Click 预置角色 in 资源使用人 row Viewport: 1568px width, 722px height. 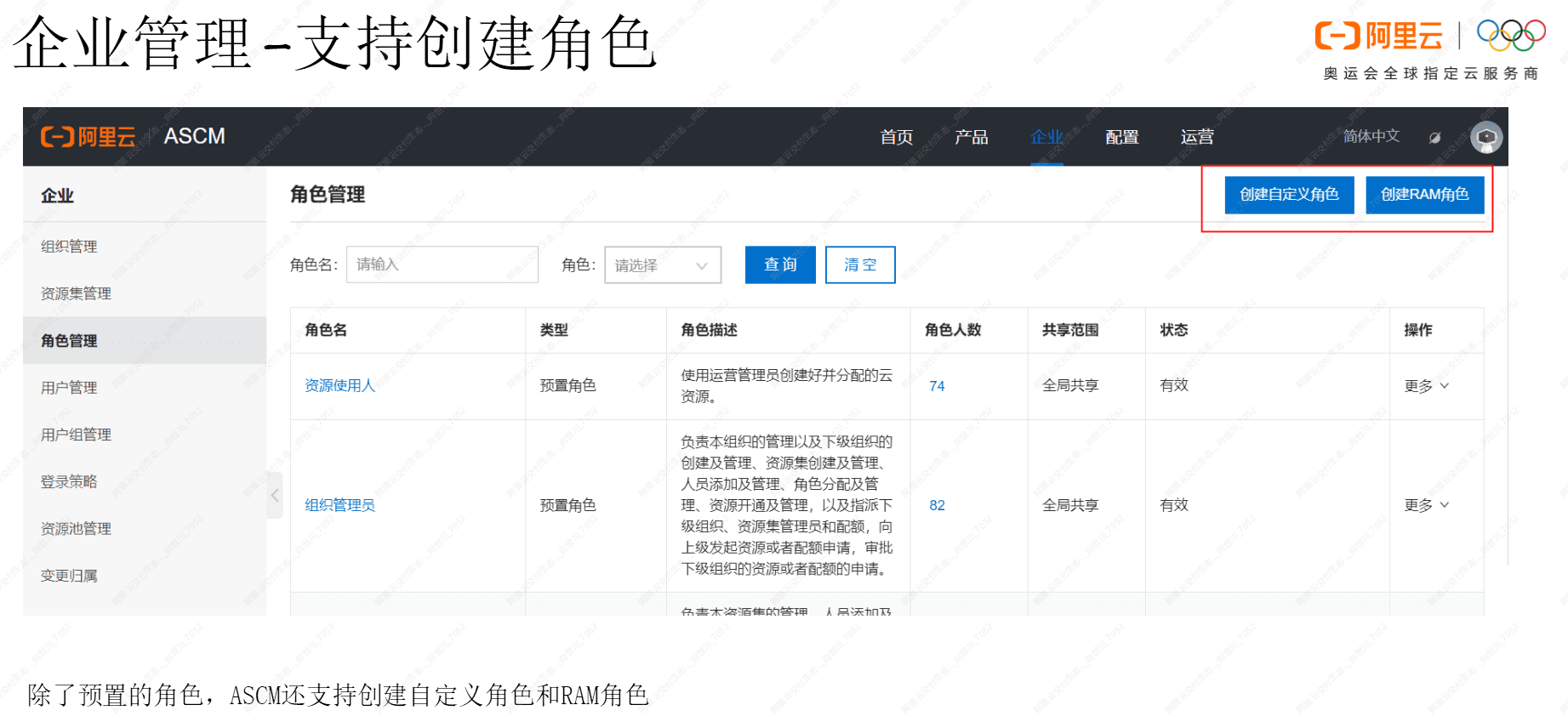coord(567,386)
